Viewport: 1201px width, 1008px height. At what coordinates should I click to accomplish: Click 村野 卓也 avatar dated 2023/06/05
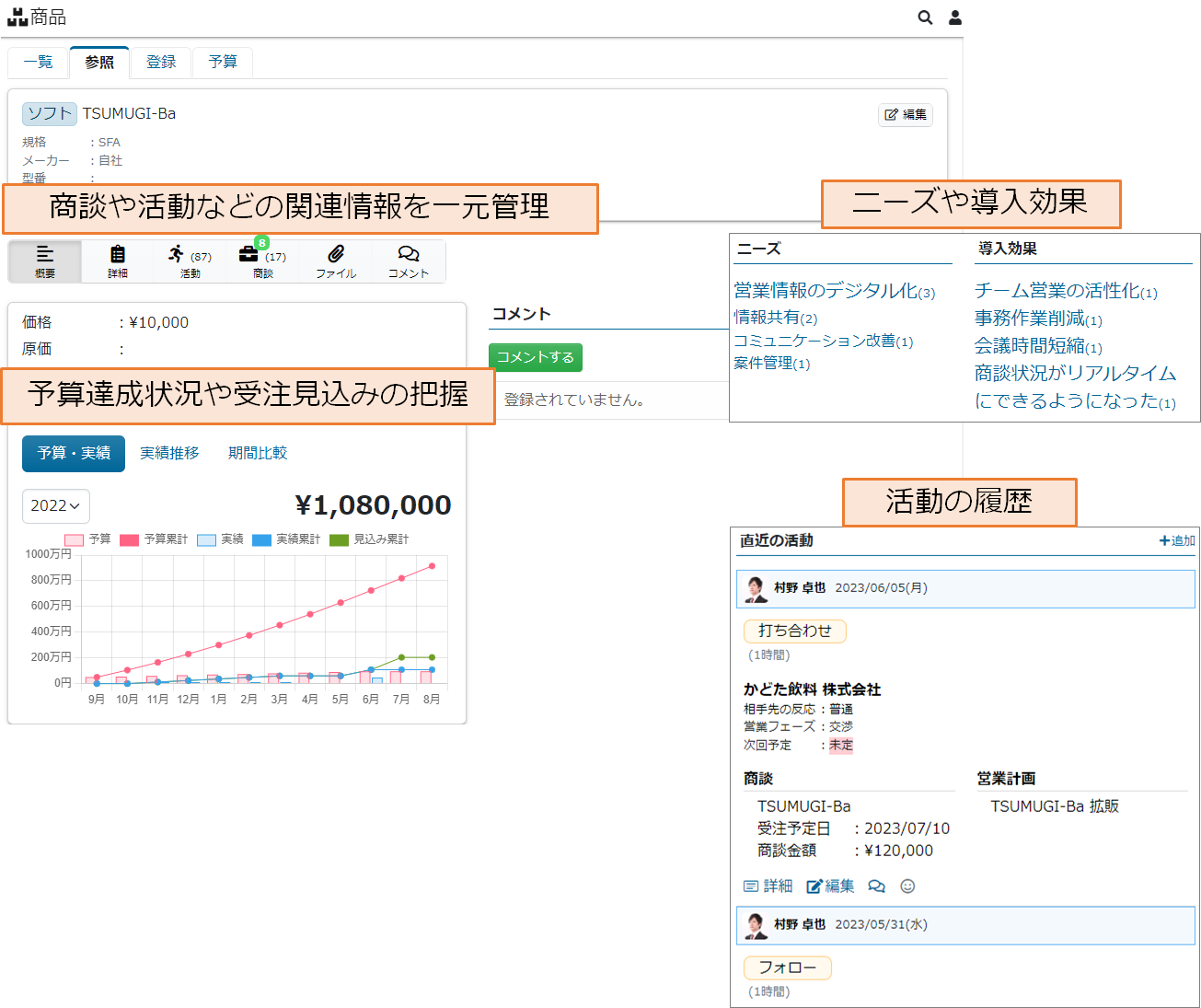coord(756,588)
